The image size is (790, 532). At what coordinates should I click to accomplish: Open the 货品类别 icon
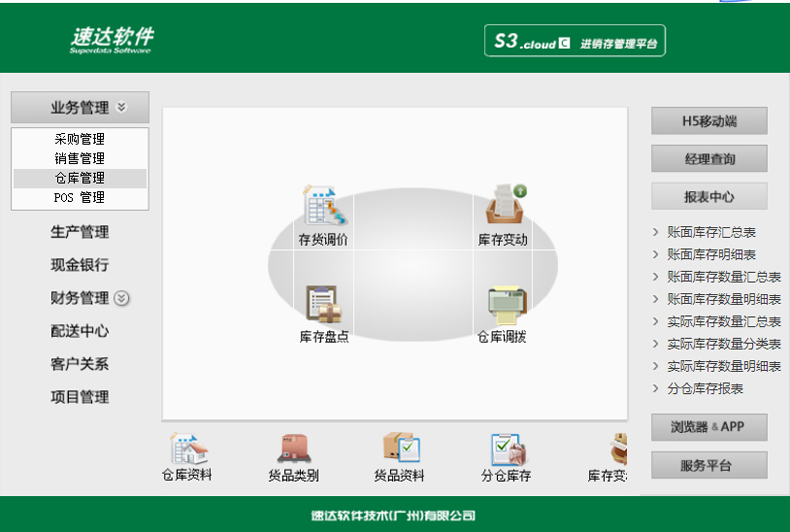tap(294, 448)
